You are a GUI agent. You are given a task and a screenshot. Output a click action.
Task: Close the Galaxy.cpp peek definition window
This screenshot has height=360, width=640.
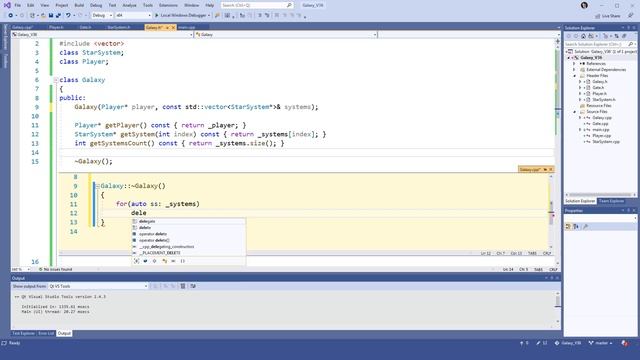coord(551,169)
